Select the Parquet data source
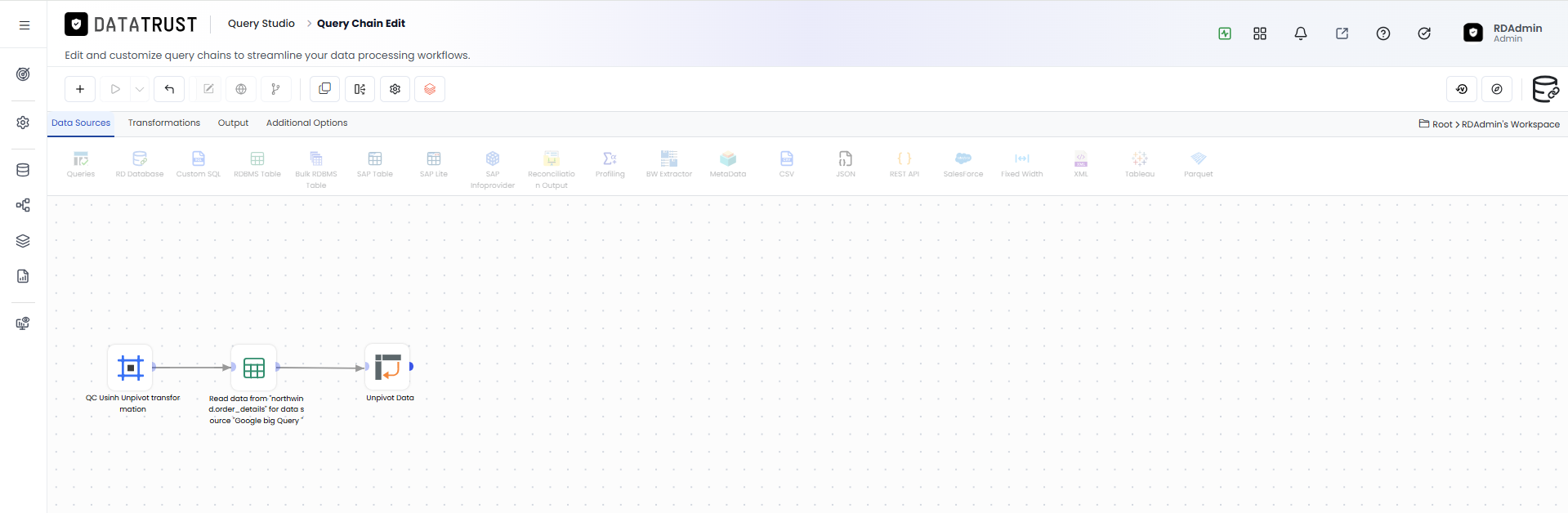 [1199, 164]
